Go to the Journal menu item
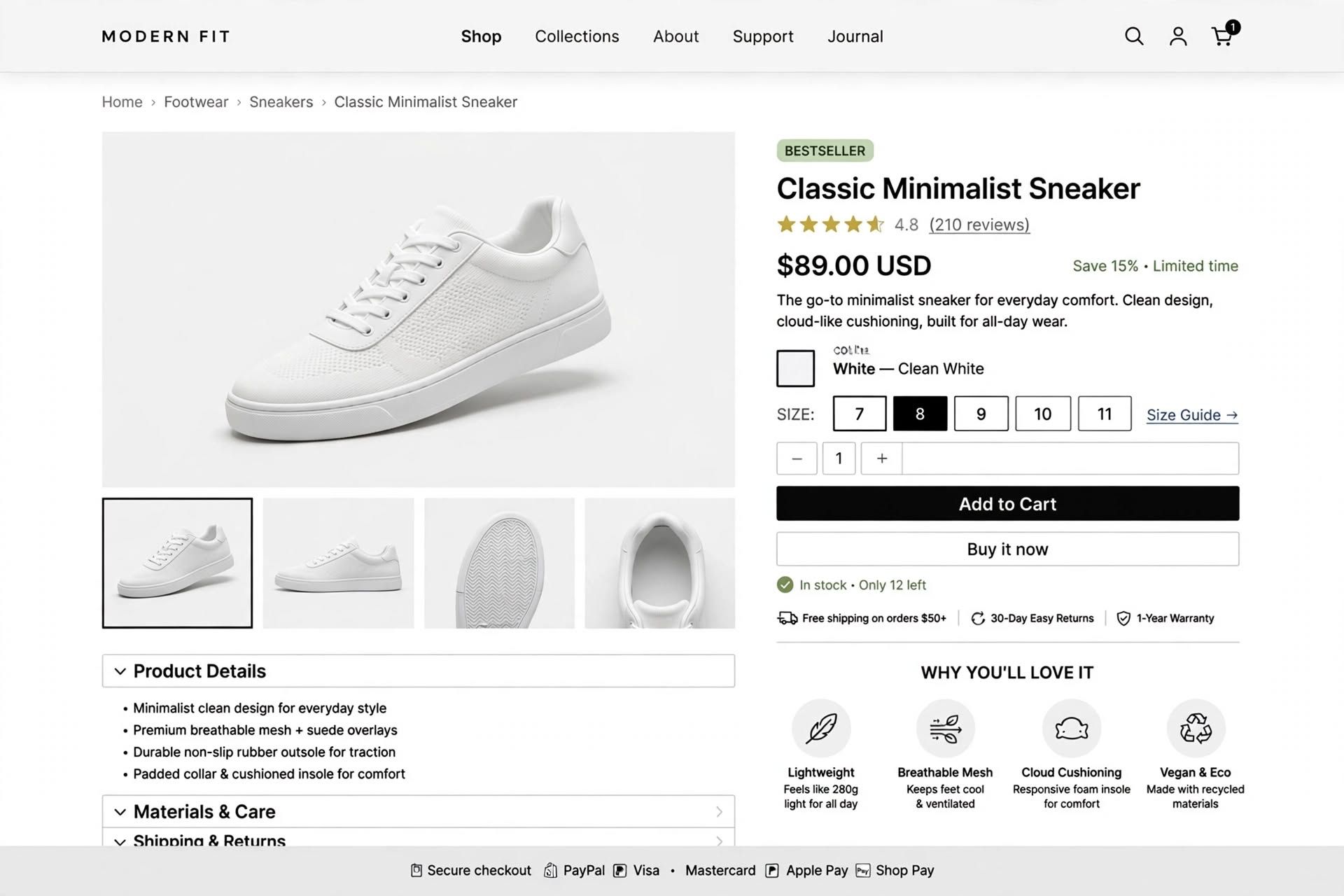 coord(855,36)
